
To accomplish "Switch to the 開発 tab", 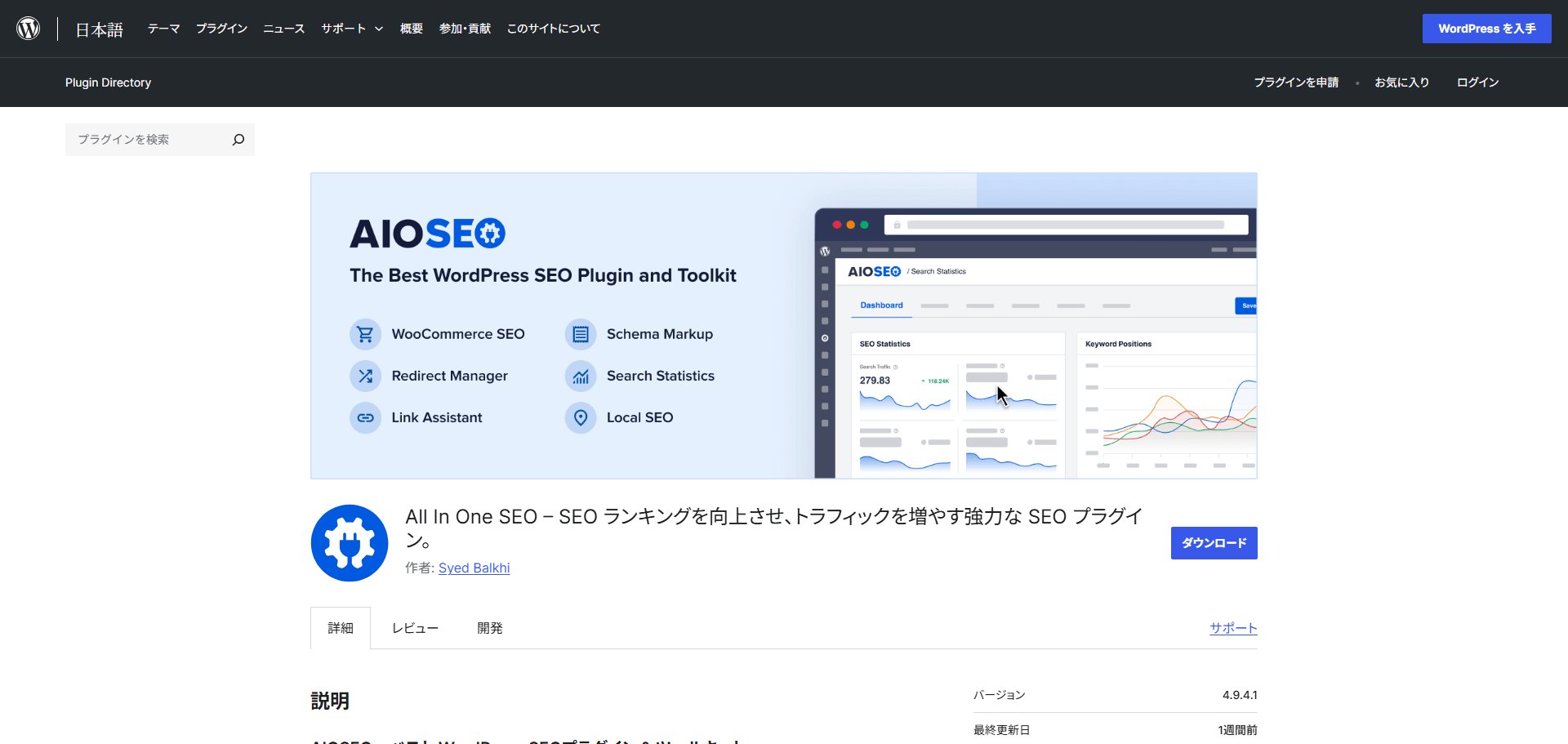I will (x=490, y=628).
